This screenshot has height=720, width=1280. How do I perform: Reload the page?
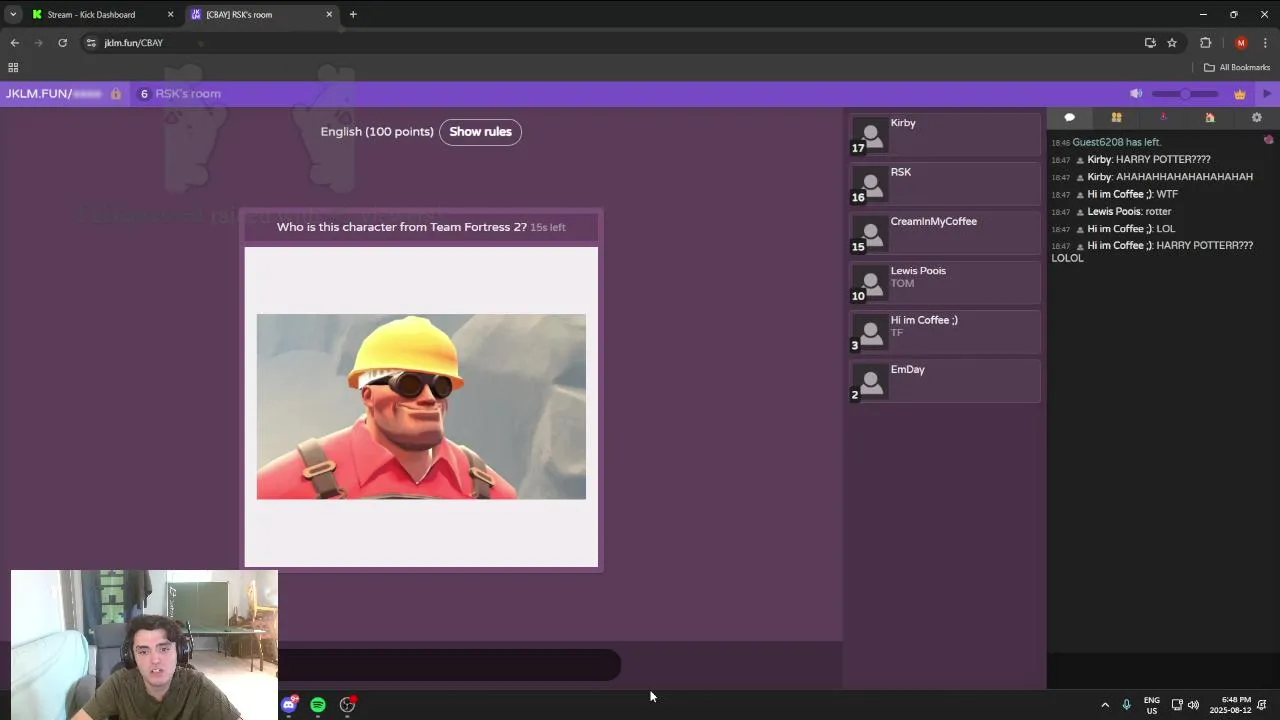coord(62,43)
